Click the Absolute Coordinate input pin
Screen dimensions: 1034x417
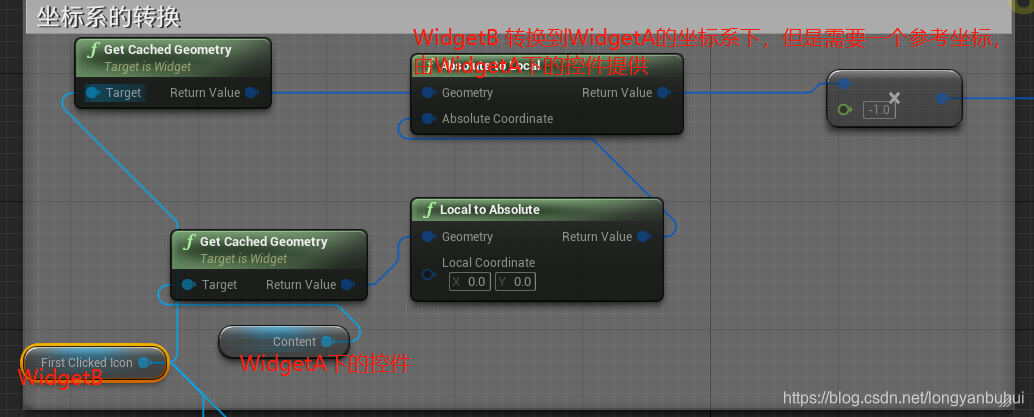tap(428, 119)
